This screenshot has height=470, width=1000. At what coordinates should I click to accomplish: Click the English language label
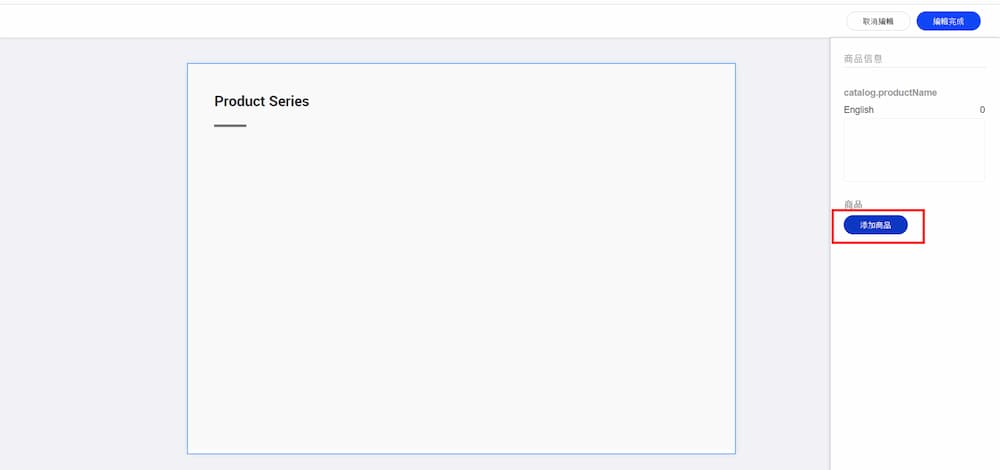pos(858,109)
